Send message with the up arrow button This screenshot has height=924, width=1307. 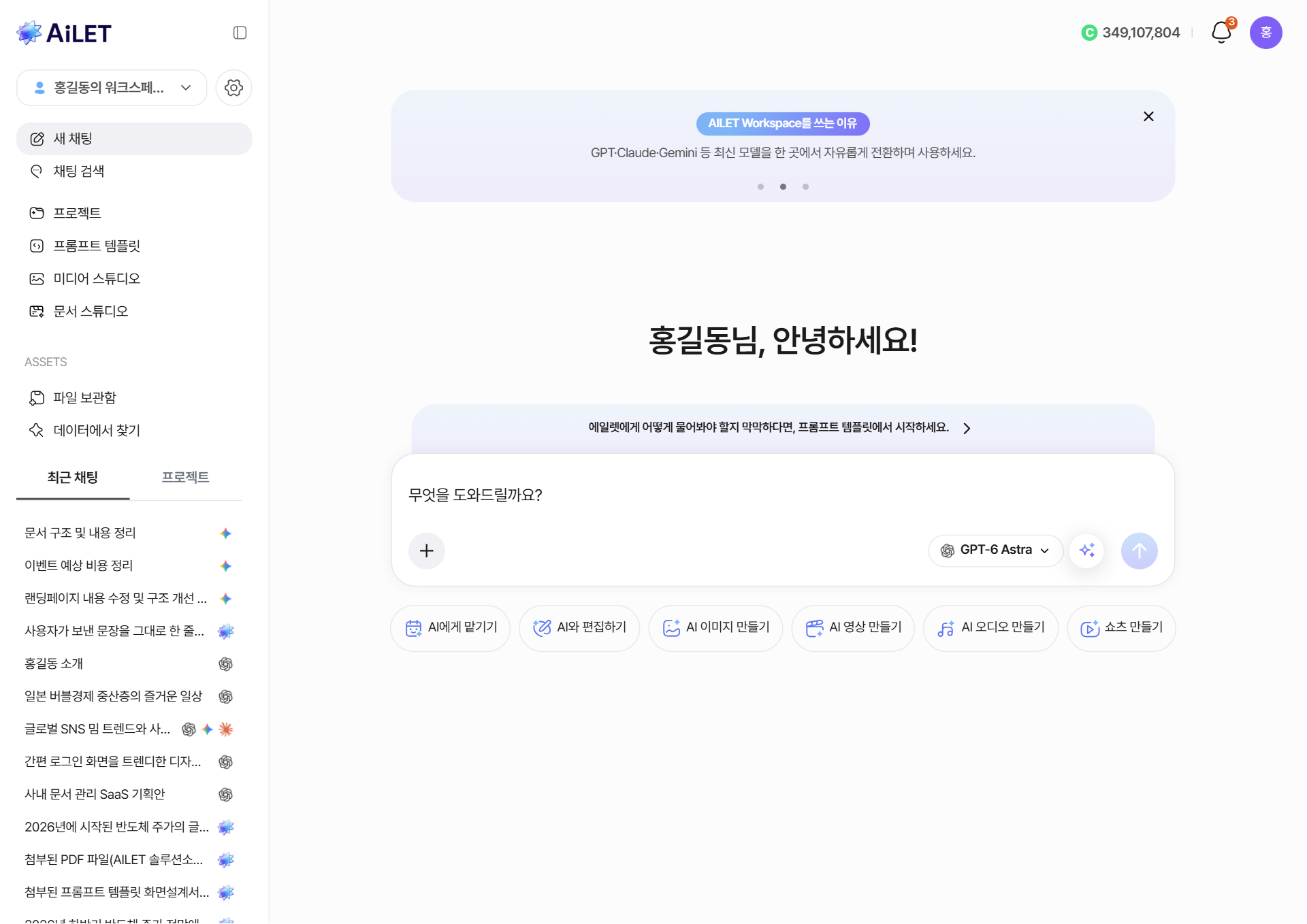(1140, 550)
